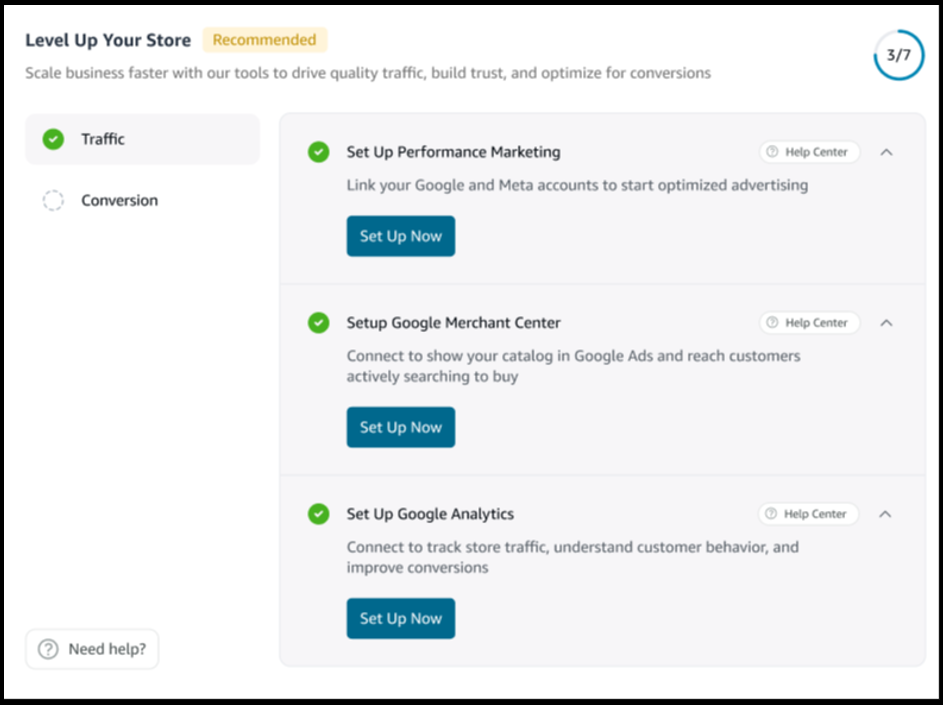Collapse the Set Up Google Analytics section
The image size is (943, 705).
885,514
